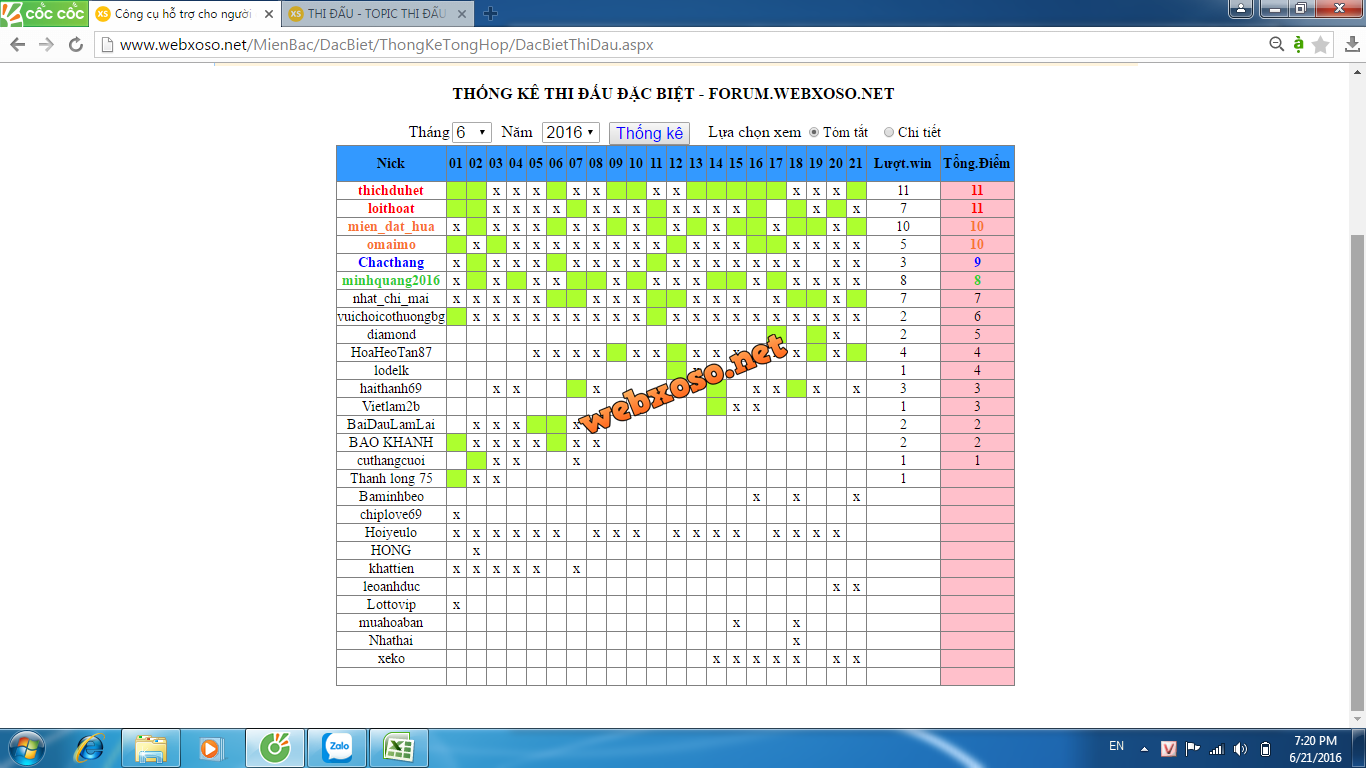
Task: Bookmark this page with the star
Action: pos(1321,45)
